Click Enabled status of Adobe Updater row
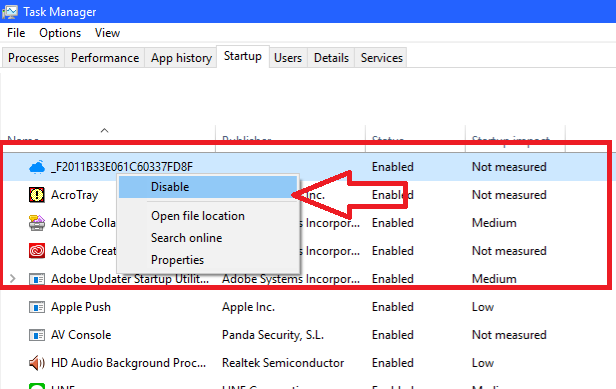Screen dimensions: 616x389 (393, 279)
